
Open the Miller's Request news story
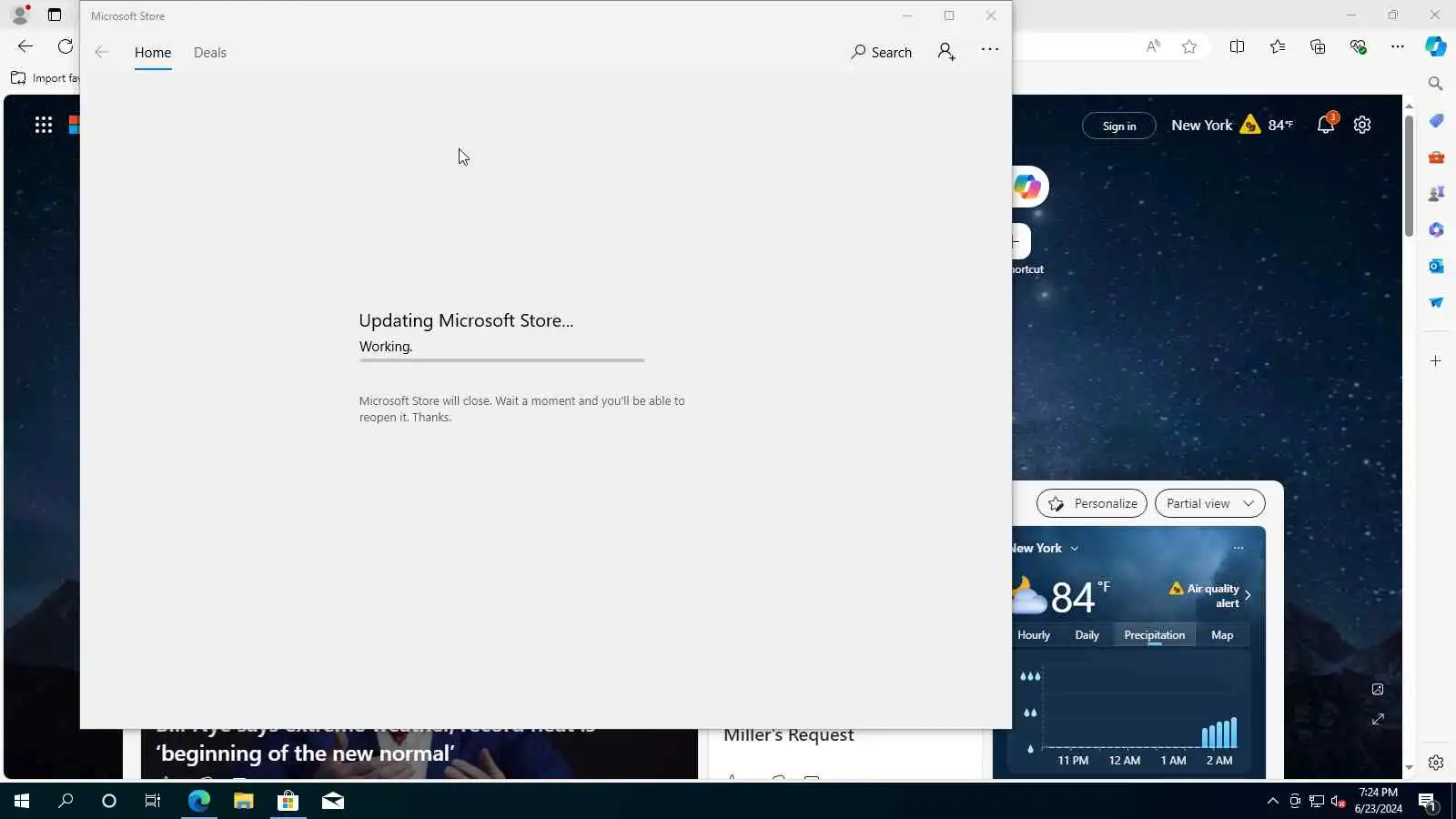788,734
